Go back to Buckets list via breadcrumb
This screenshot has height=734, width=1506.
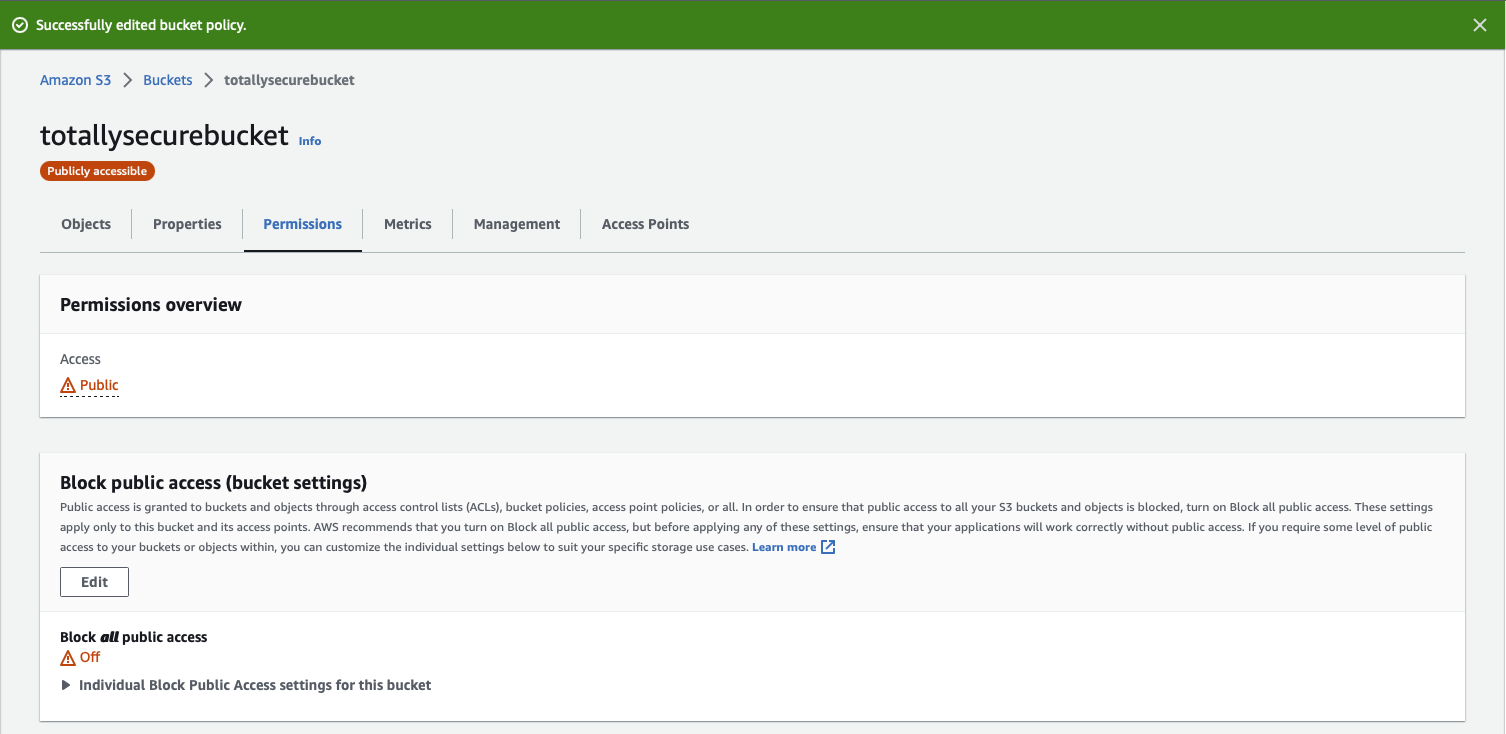point(167,80)
